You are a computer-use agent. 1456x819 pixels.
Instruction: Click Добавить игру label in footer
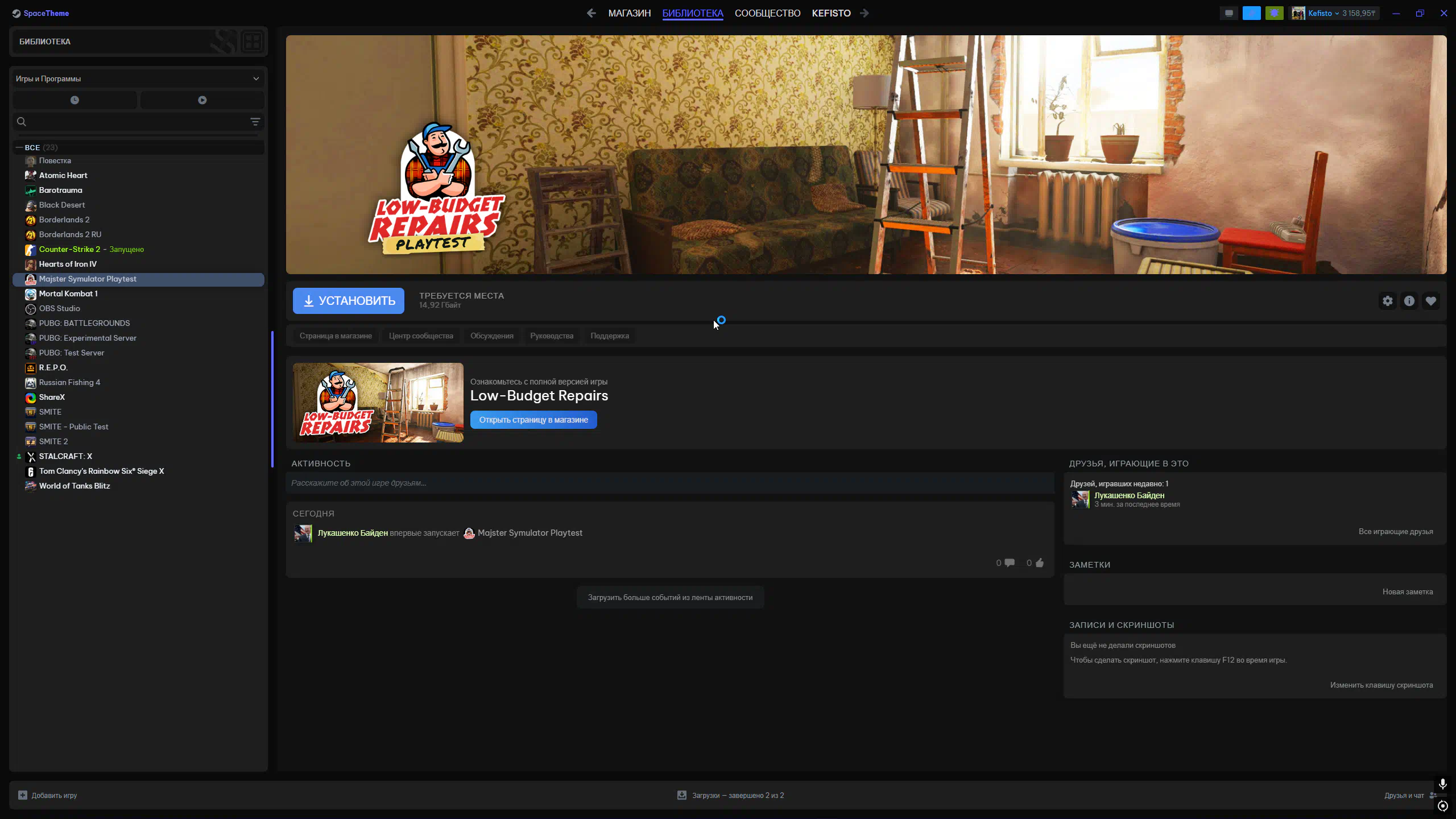(54, 796)
